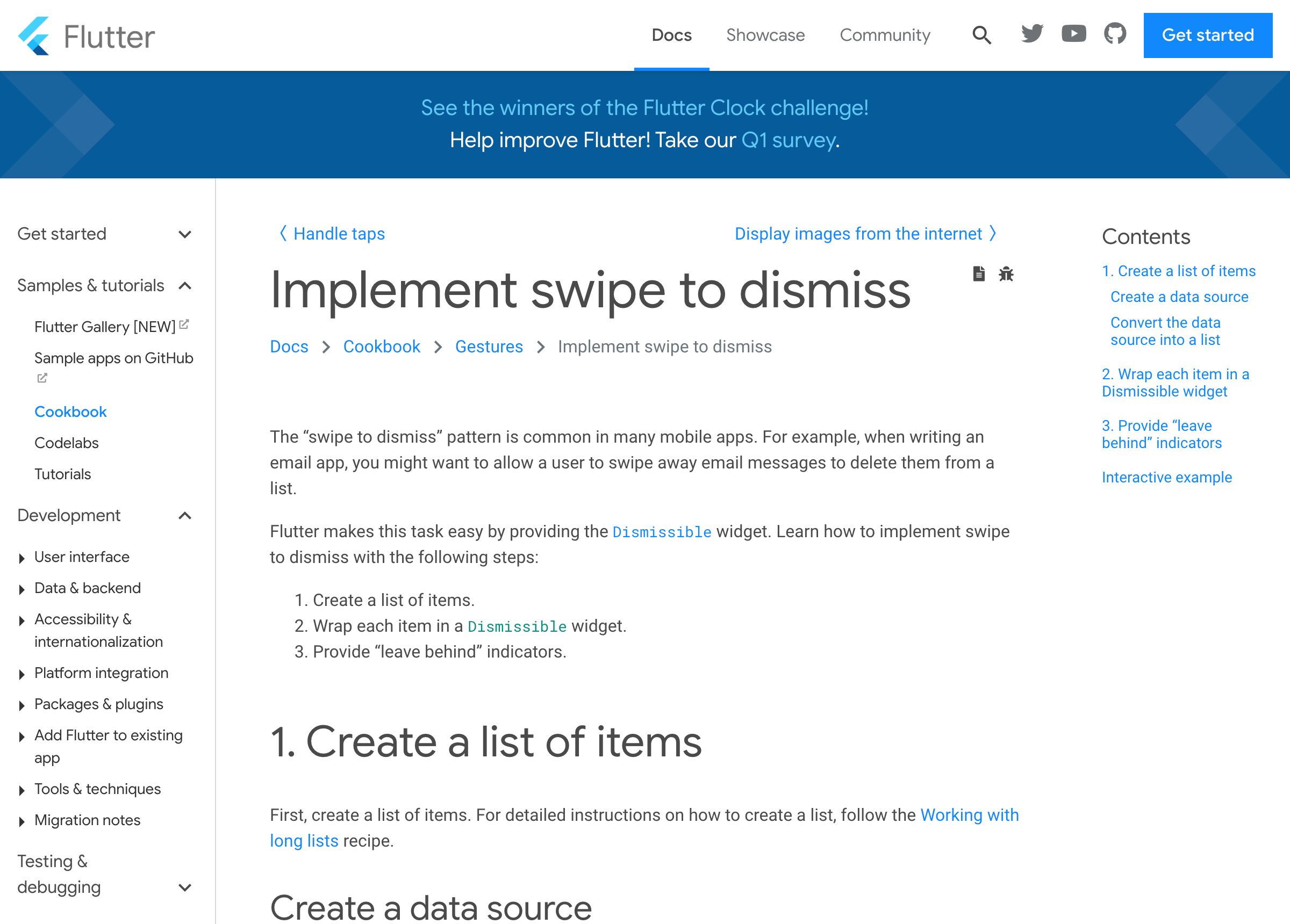Expand the User interface tree item
This screenshot has width=1290, height=924.
click(x=21, y=558)
